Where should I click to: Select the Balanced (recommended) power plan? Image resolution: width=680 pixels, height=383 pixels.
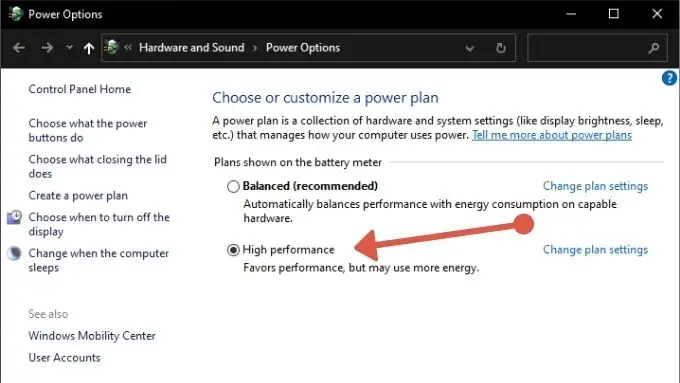(233, 187)
